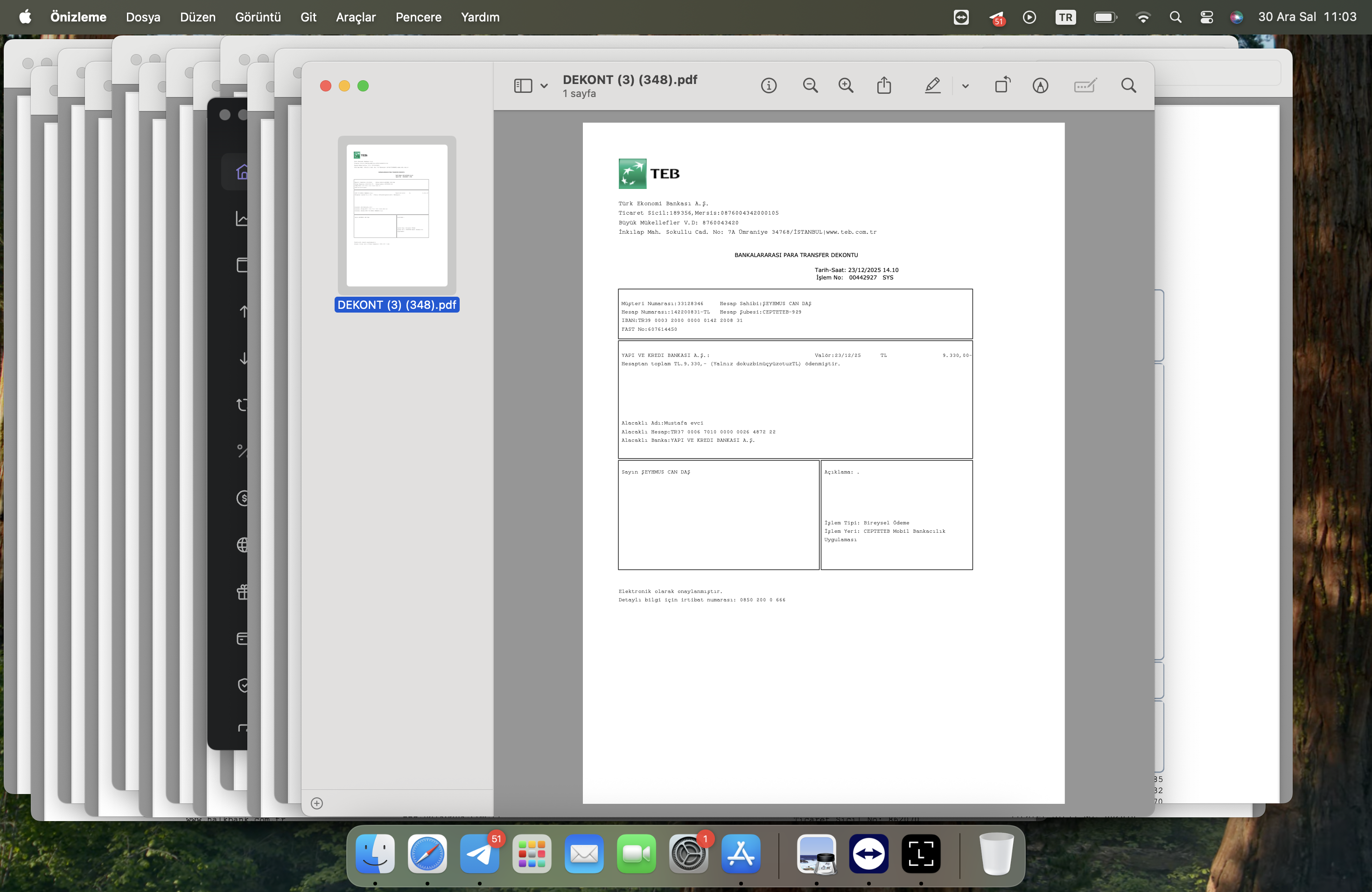Open the document info inspector

[769, 86]
